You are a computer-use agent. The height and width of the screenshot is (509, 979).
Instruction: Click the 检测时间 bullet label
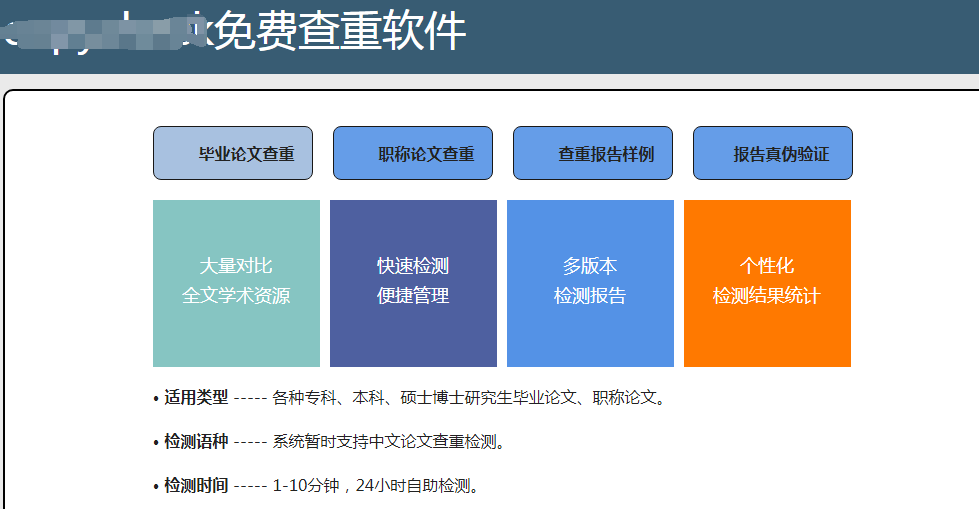tap(196, 485)
